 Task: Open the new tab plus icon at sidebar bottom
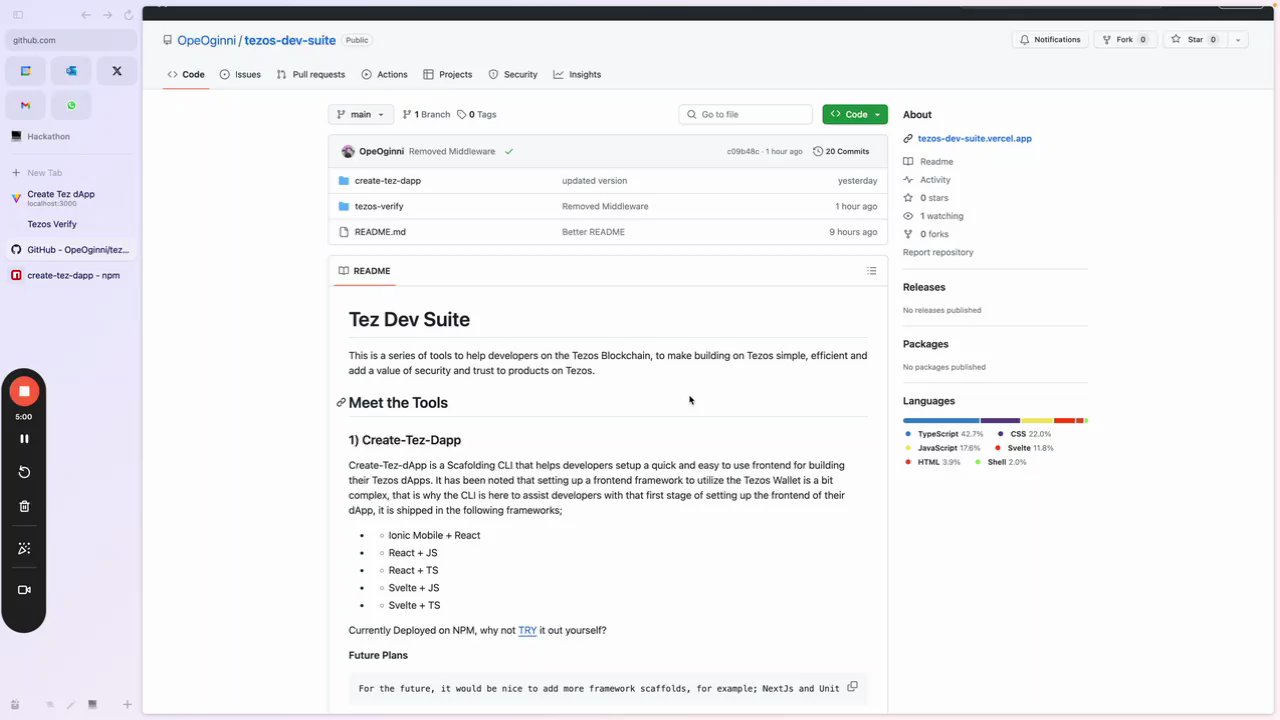(127, 704)
